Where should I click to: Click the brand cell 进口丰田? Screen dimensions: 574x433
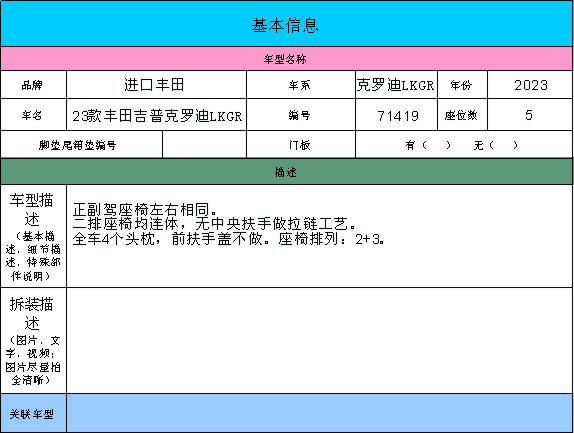click(x=156, y=85)
